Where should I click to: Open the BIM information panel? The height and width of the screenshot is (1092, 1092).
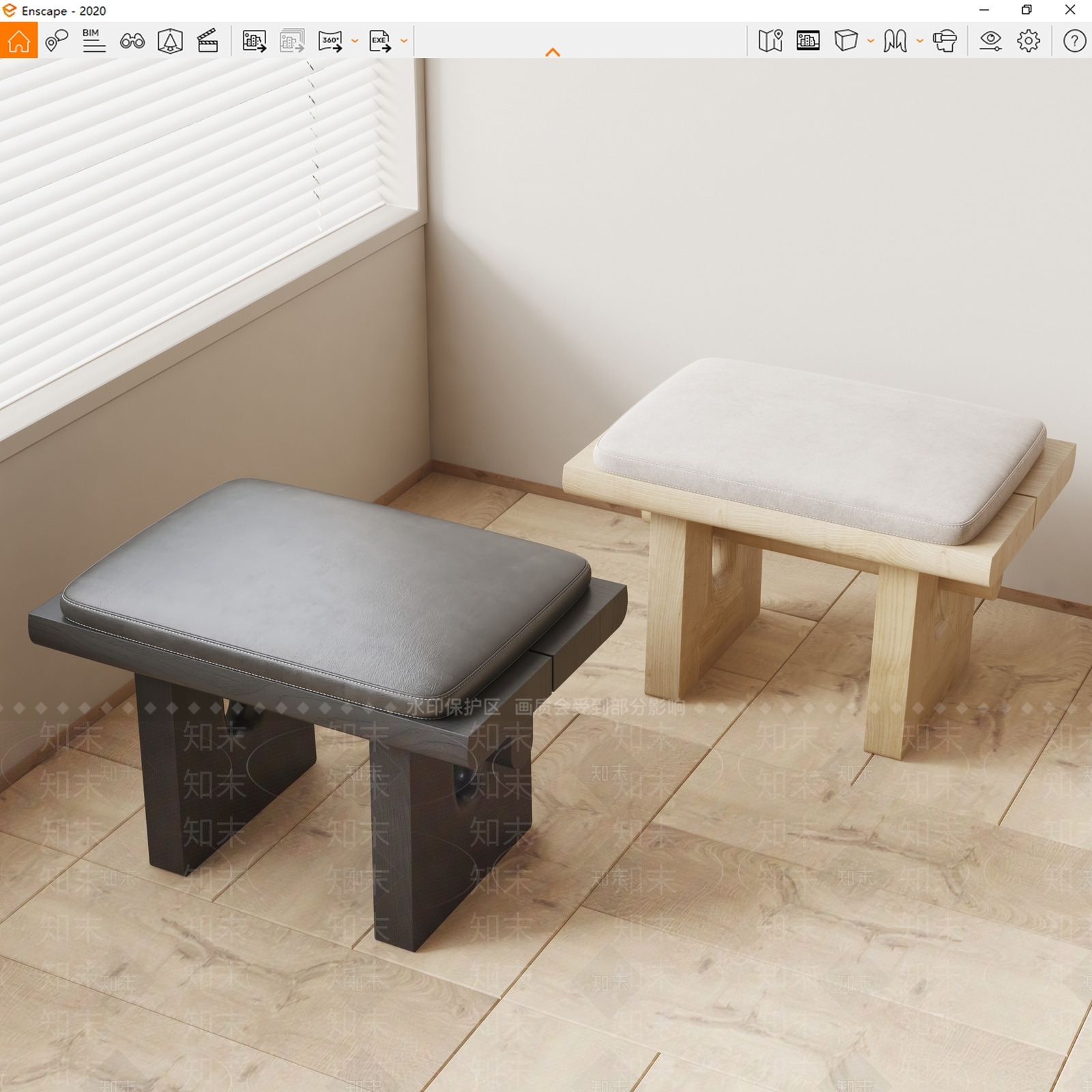tap(94, 41)
